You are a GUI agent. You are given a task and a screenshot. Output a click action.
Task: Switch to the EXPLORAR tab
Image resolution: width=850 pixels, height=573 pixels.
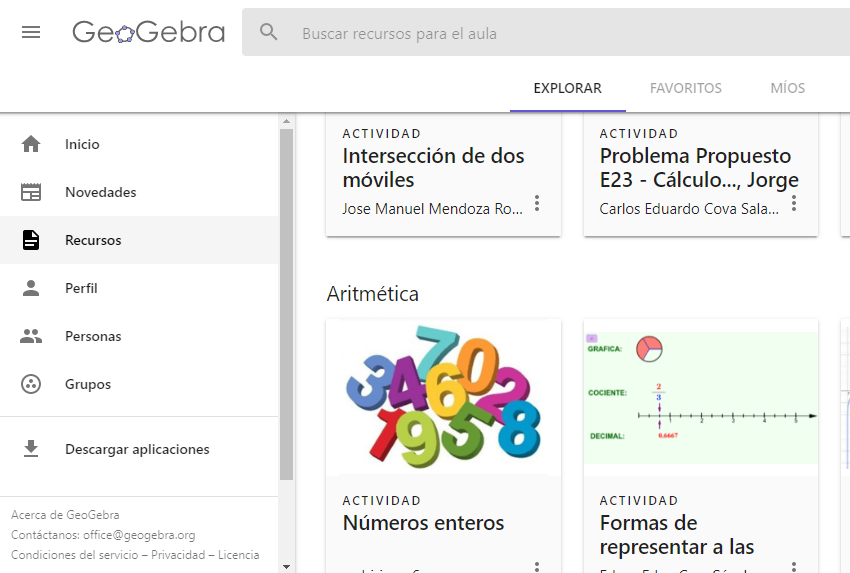coord(568,88)
